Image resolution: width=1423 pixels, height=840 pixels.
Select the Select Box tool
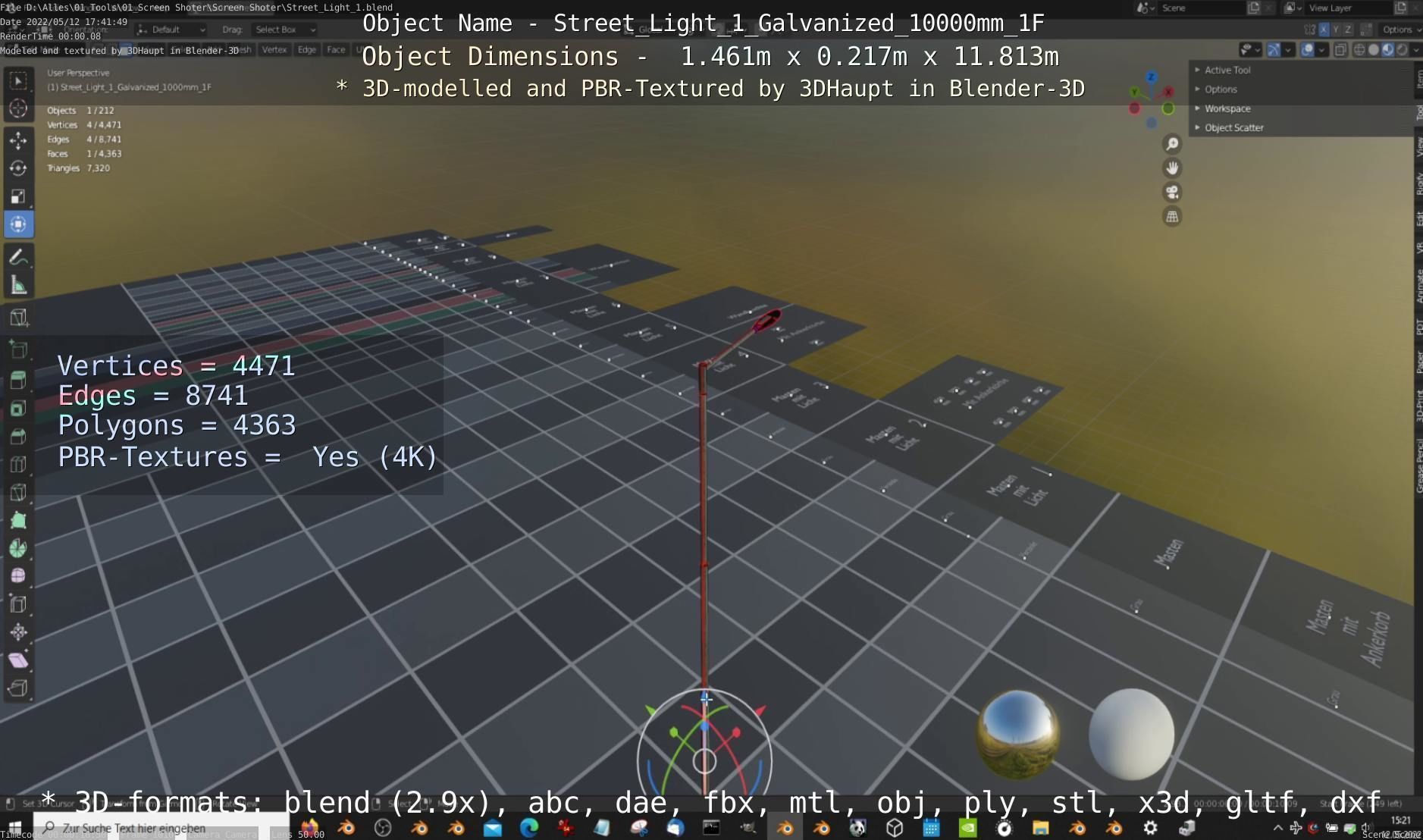18,80
